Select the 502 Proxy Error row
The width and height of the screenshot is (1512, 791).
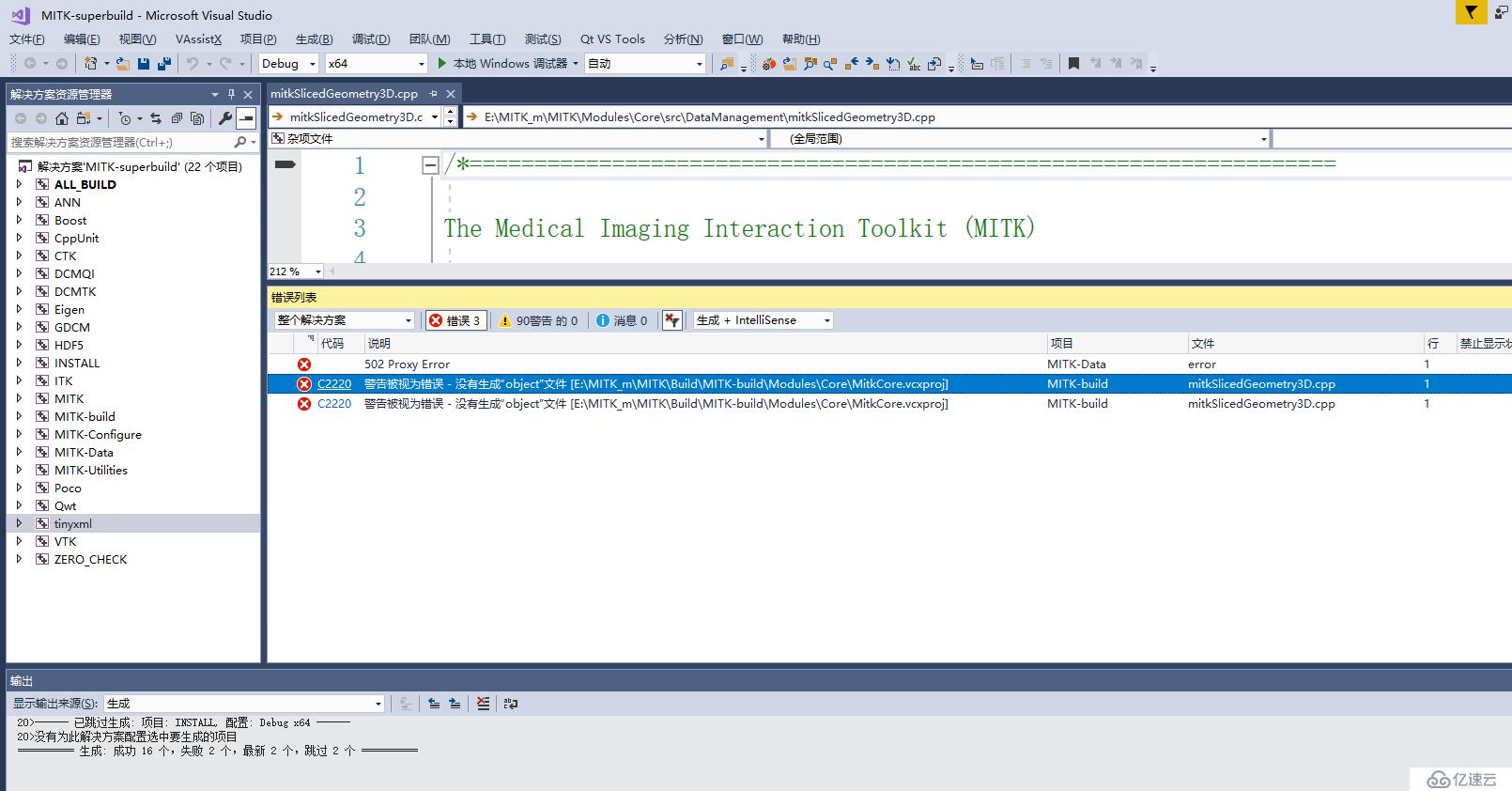tap(889, 364)
